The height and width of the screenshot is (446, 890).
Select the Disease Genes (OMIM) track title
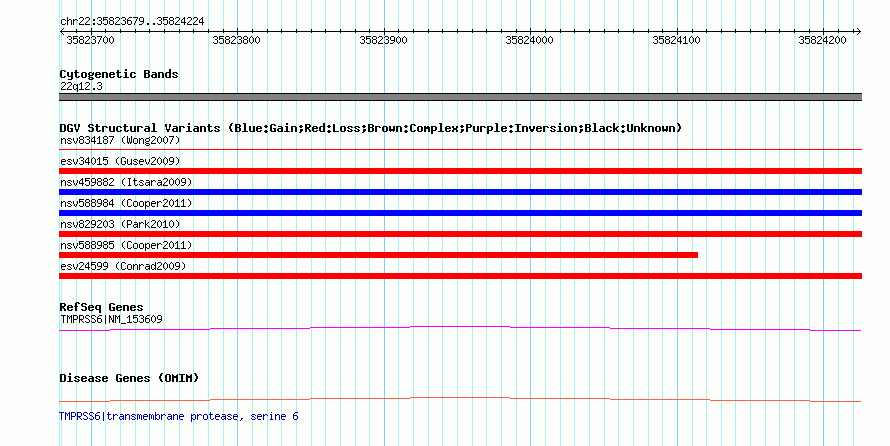pos(129,378)
